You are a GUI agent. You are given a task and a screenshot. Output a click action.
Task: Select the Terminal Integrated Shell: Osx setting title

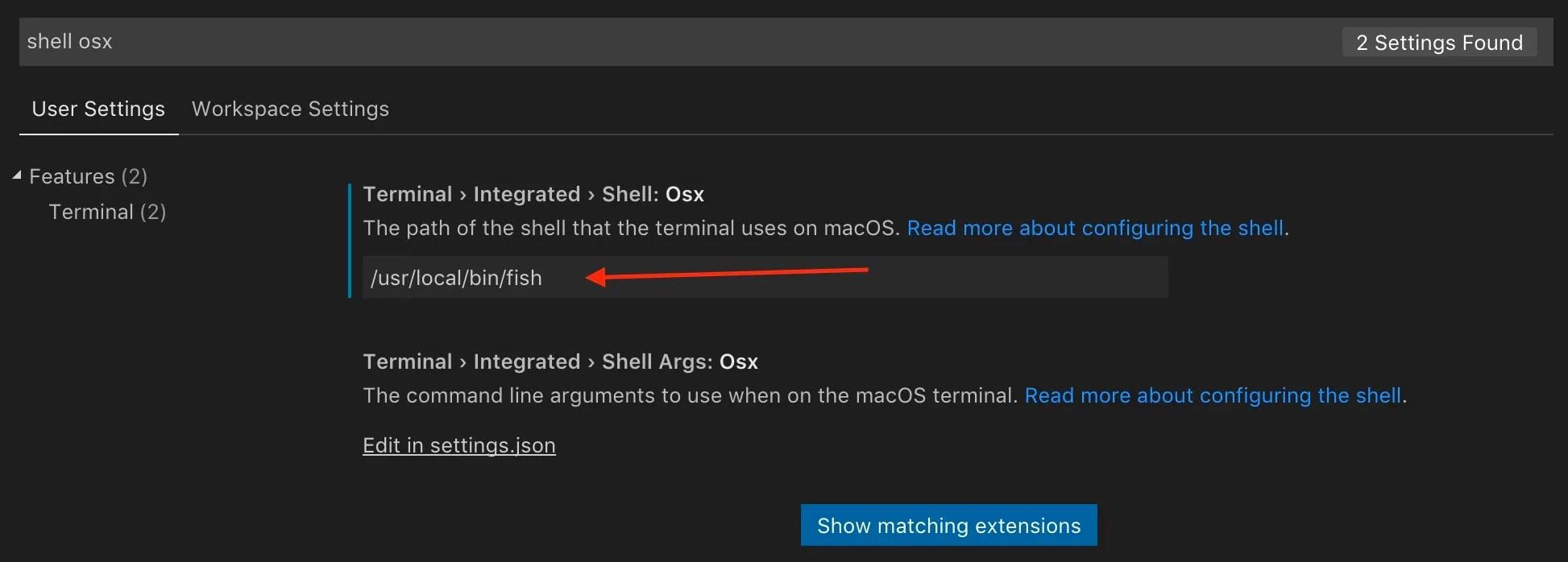(x=533, y=194)
